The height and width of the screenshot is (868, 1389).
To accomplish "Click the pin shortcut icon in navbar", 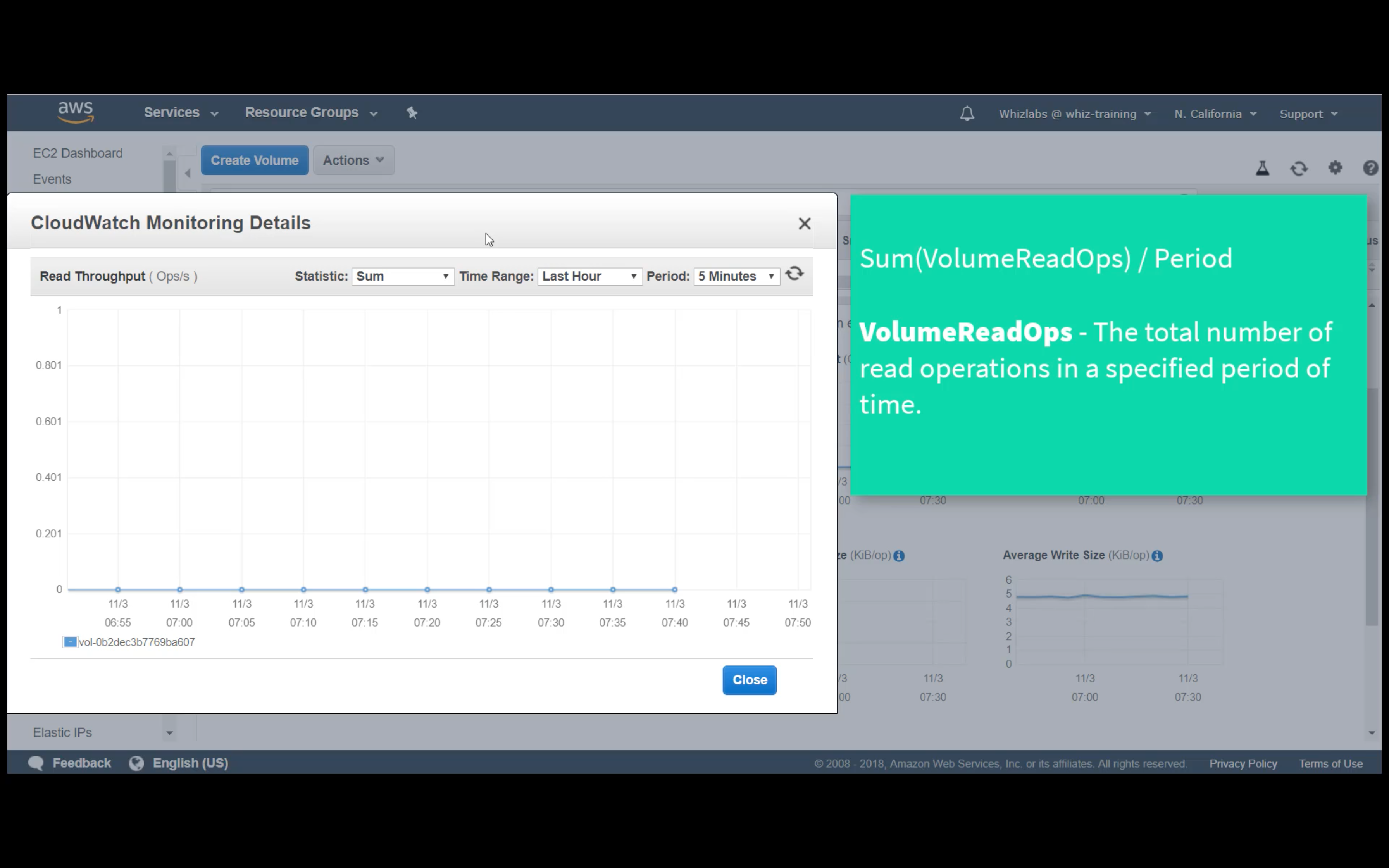I will 412,113.
